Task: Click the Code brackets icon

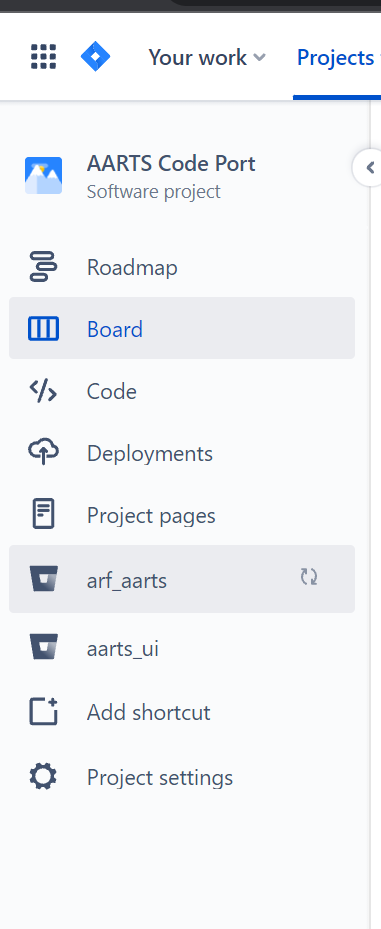Action: [43, 391]
